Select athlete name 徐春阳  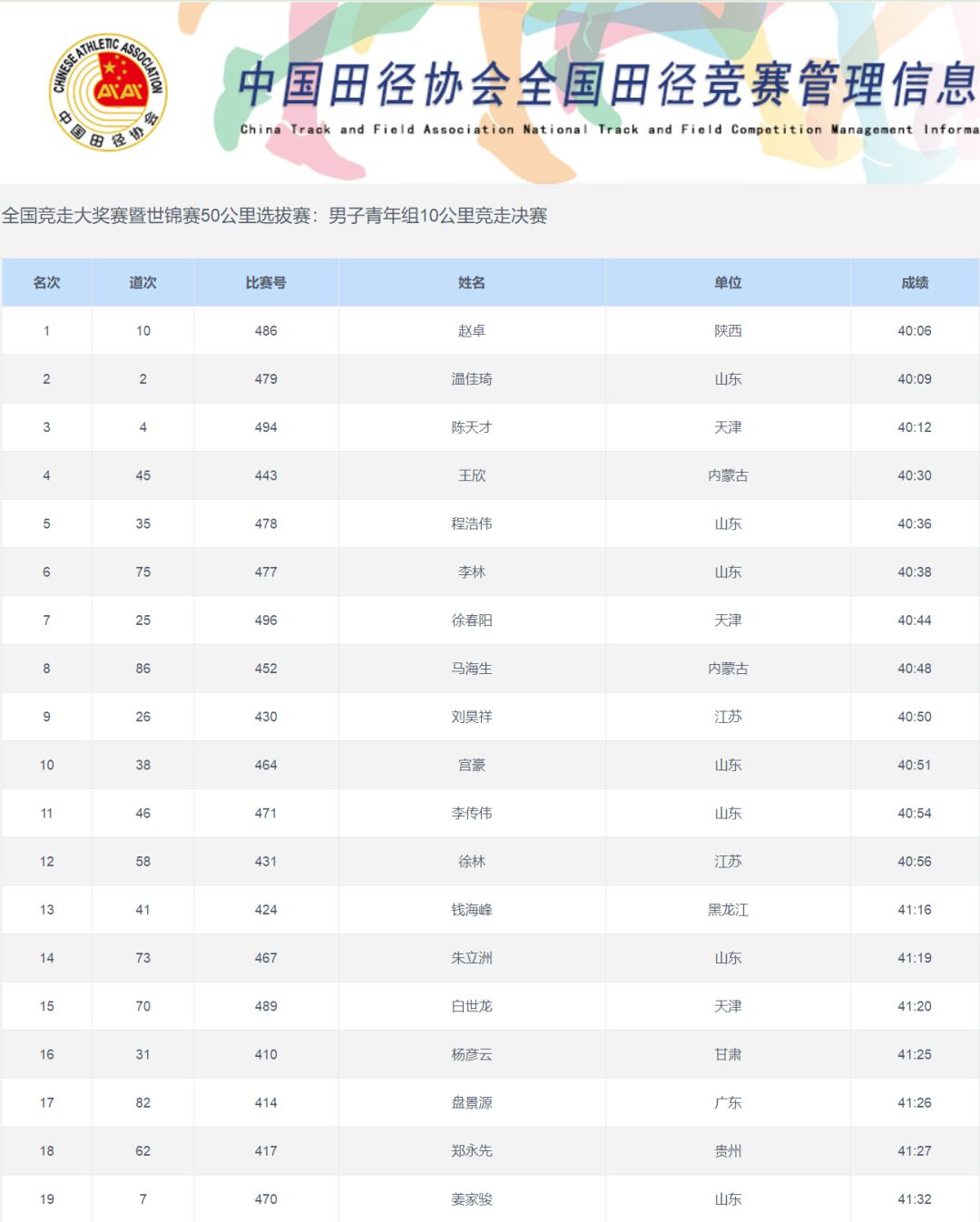pyautogui.click(x=472, y=621)
